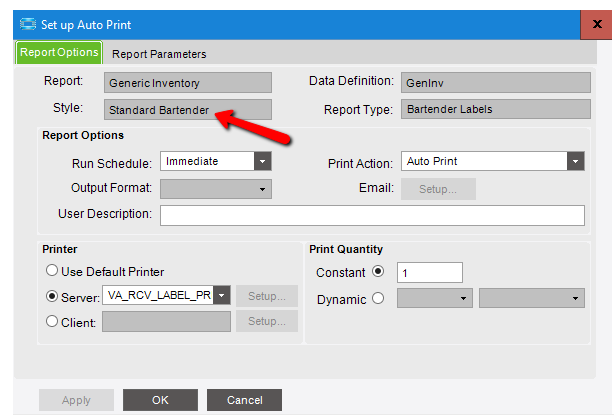Open the Run Schedule dropdown
This screenshot has width=614, height=415.
261,160
